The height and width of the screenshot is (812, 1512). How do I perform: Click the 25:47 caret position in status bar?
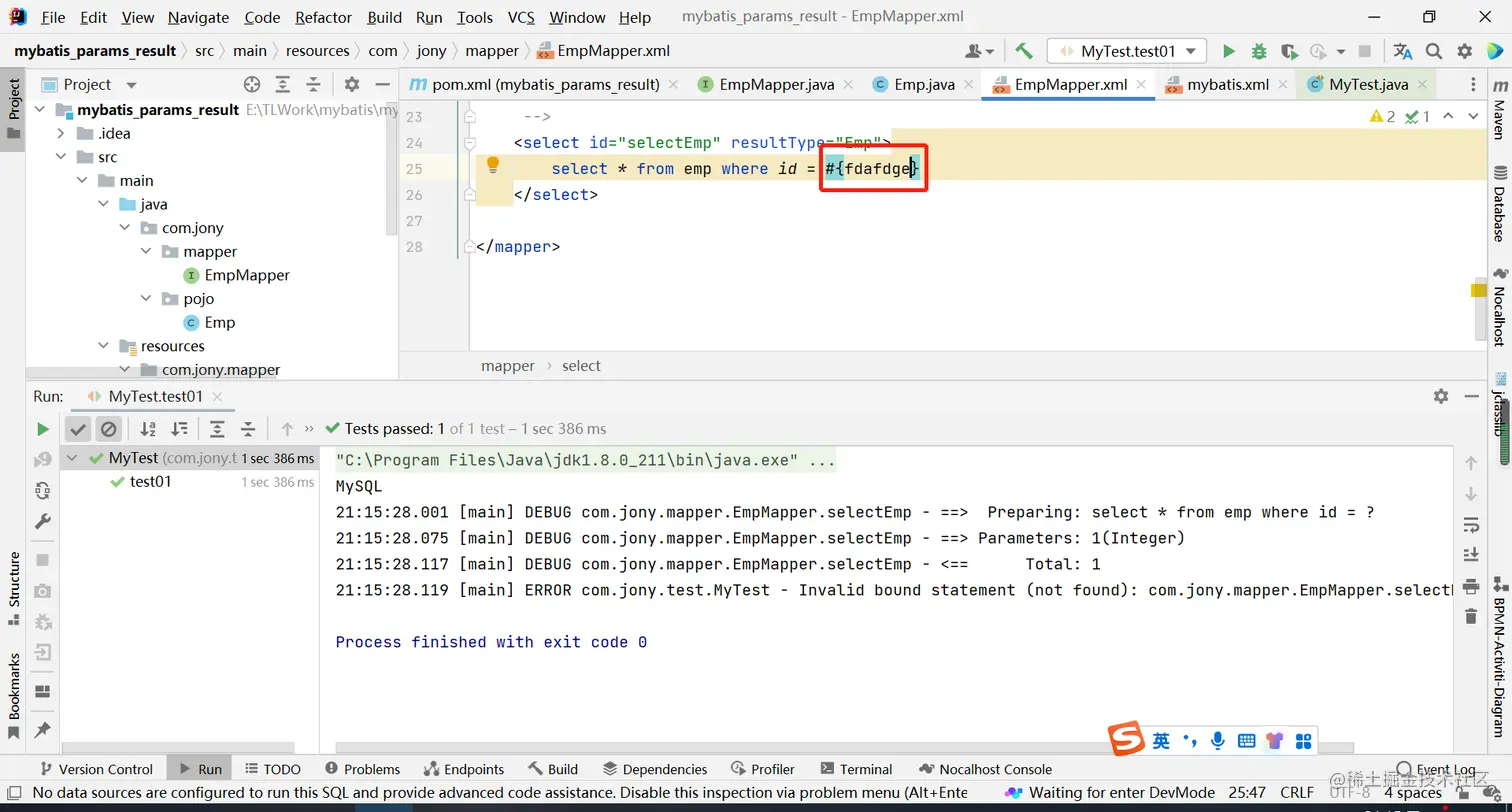click(x=1247, y=792)
